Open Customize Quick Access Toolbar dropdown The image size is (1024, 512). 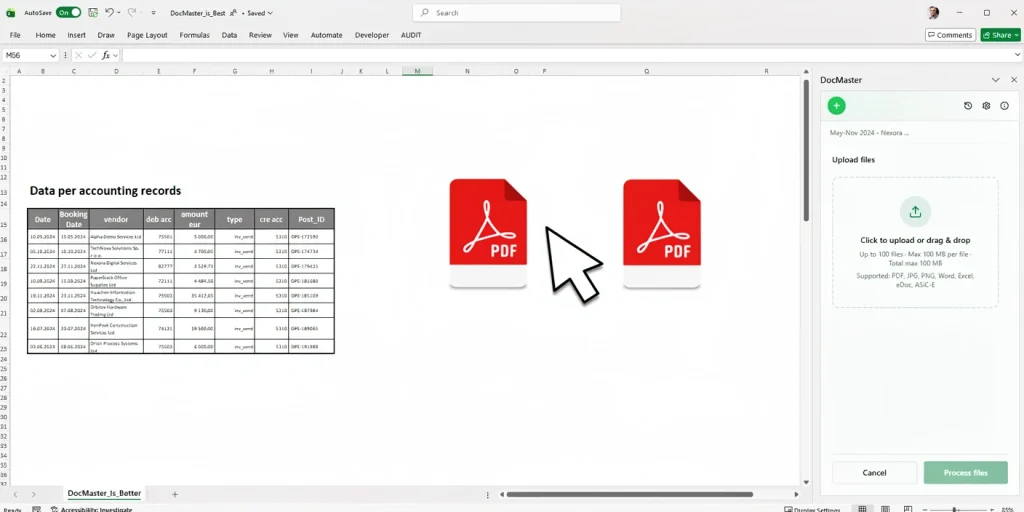153,12
